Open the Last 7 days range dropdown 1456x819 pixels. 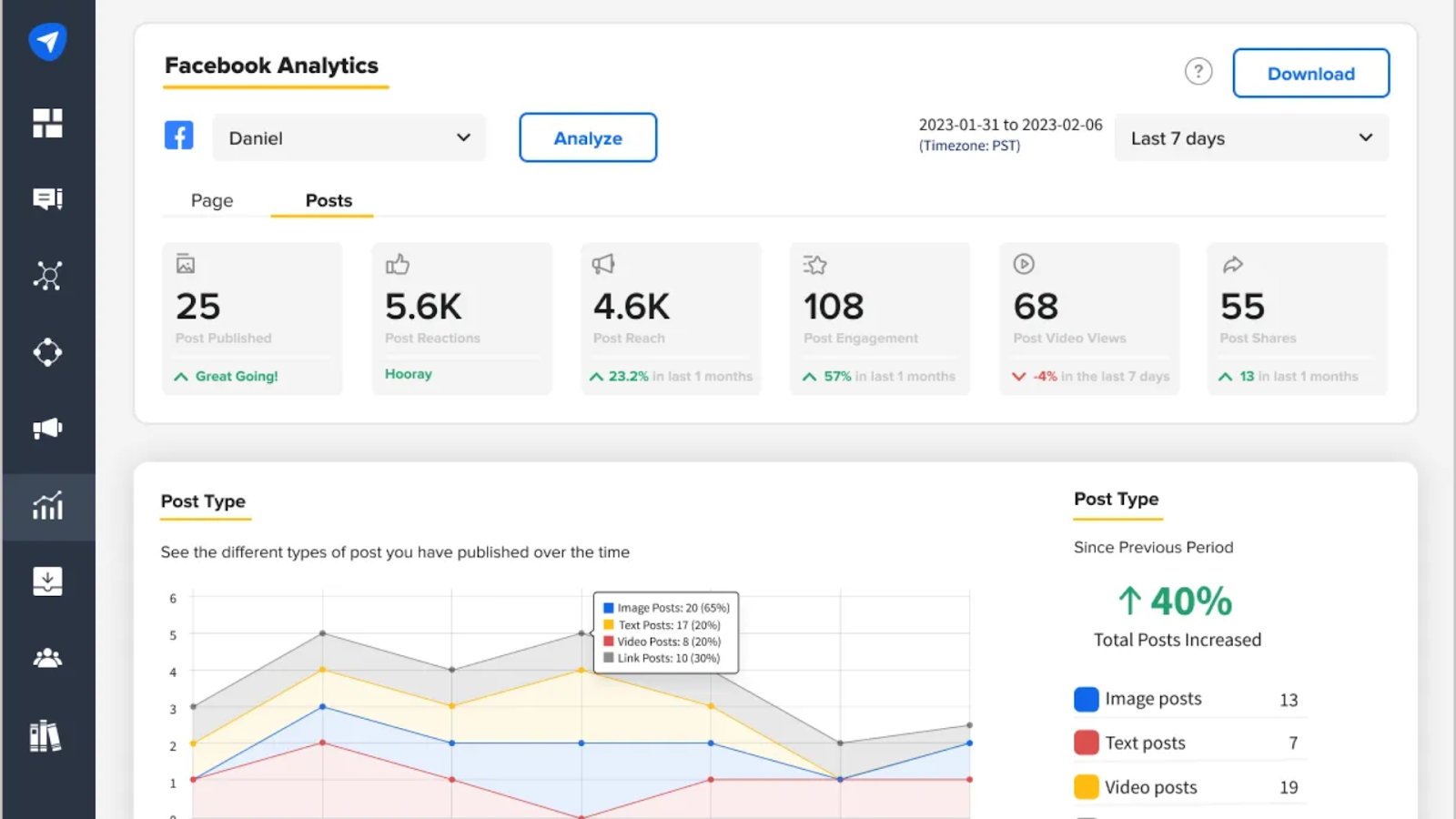(x=1251, y=137)
